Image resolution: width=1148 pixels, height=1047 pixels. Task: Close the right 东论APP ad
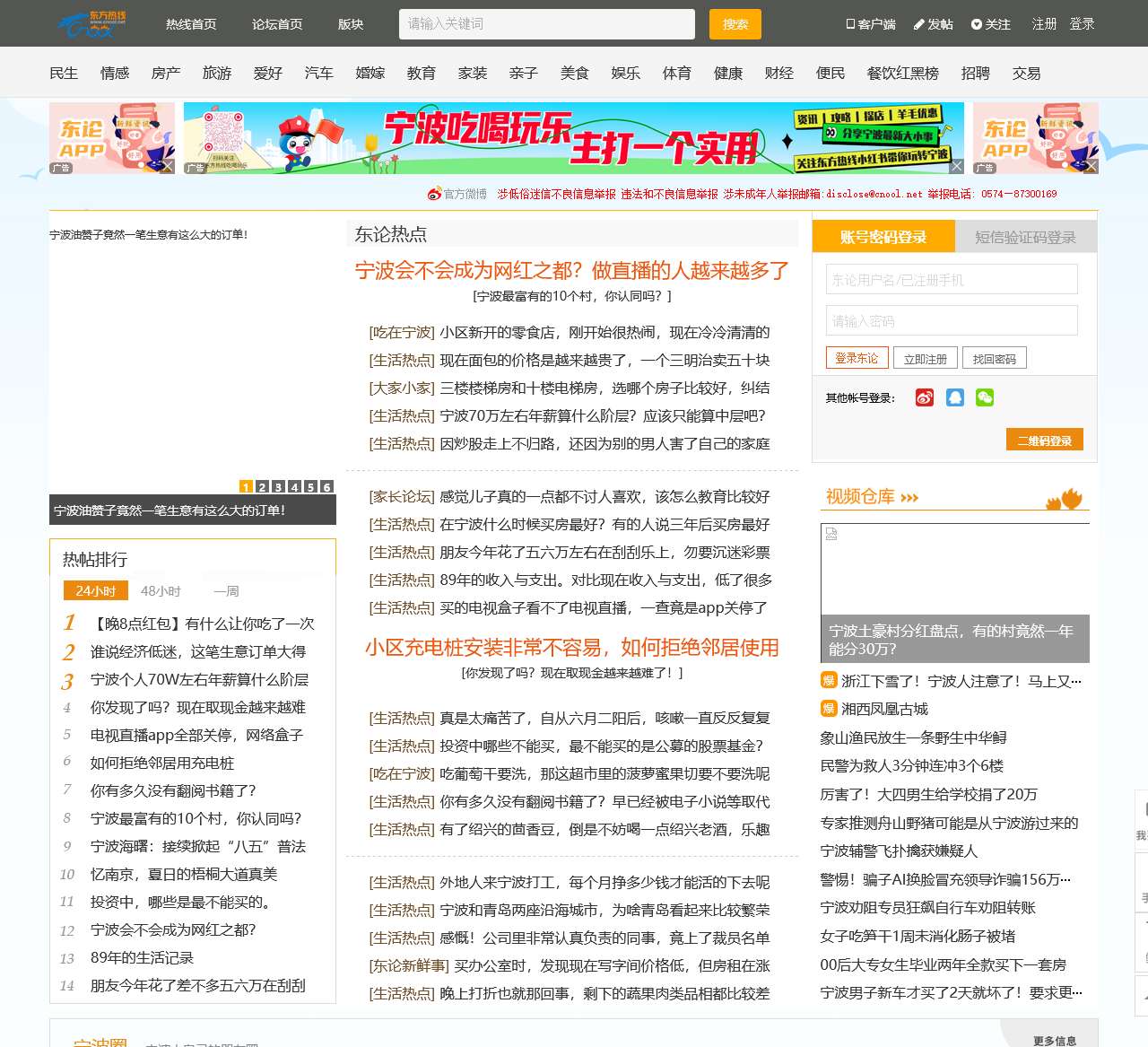tap(1091, 166)
